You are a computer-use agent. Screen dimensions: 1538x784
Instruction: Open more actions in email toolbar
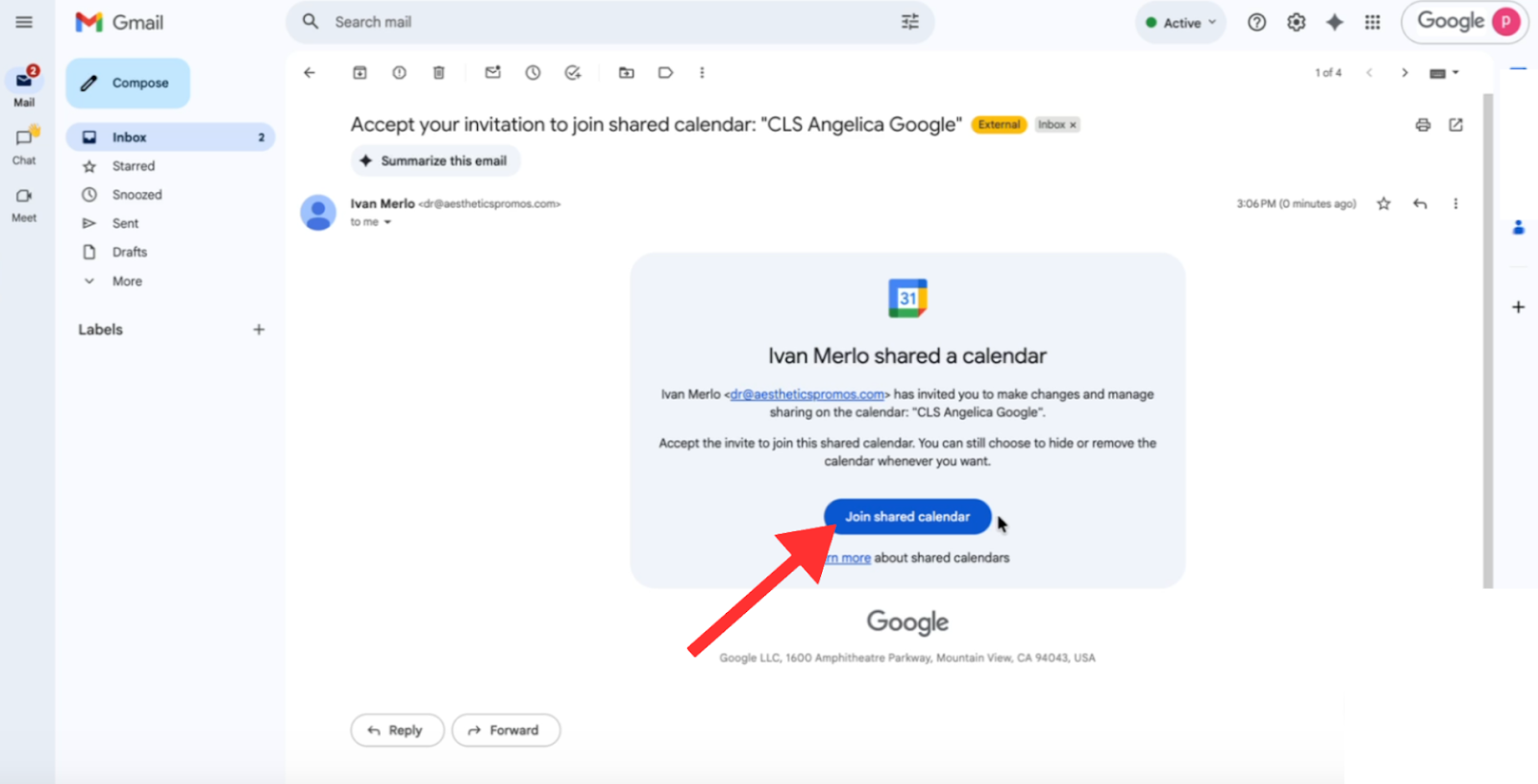click(x=702, y=73)
